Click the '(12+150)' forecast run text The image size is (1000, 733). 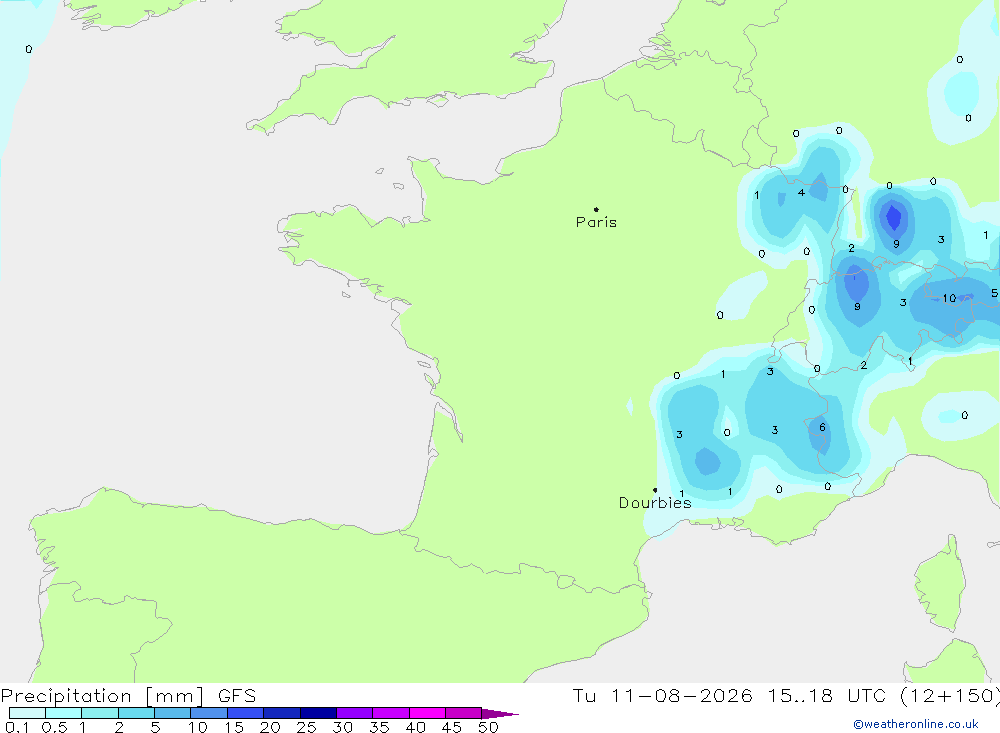pos(950,696)
